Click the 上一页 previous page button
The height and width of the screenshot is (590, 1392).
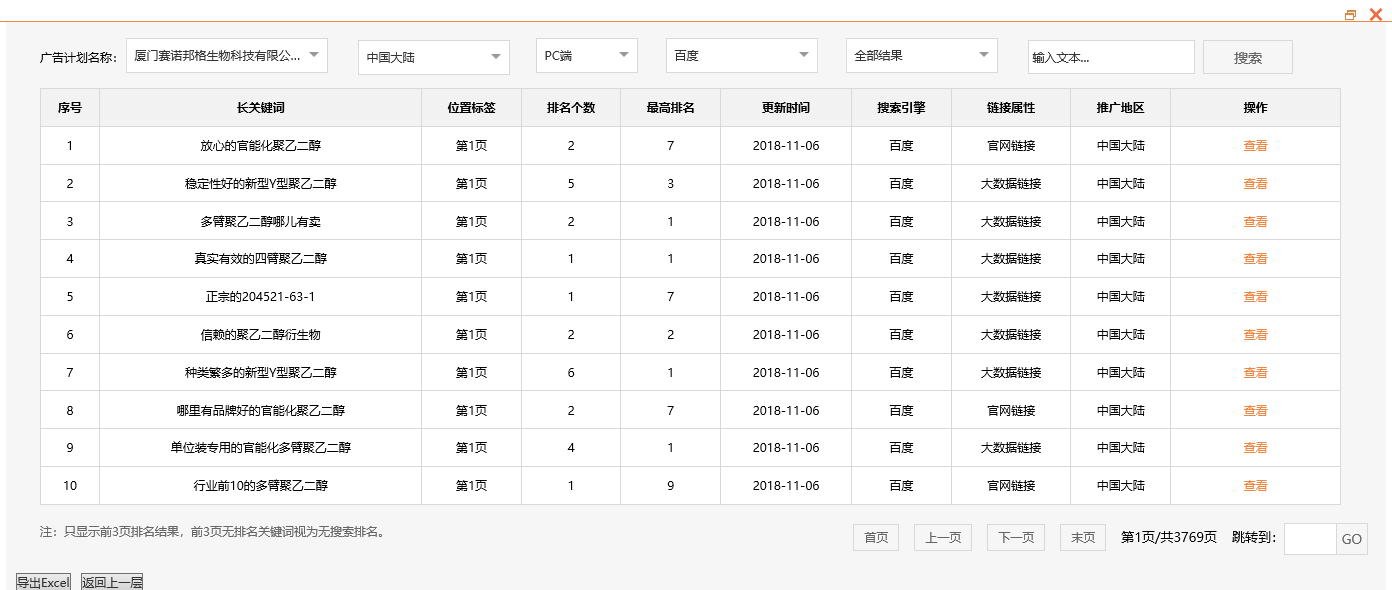942,537
